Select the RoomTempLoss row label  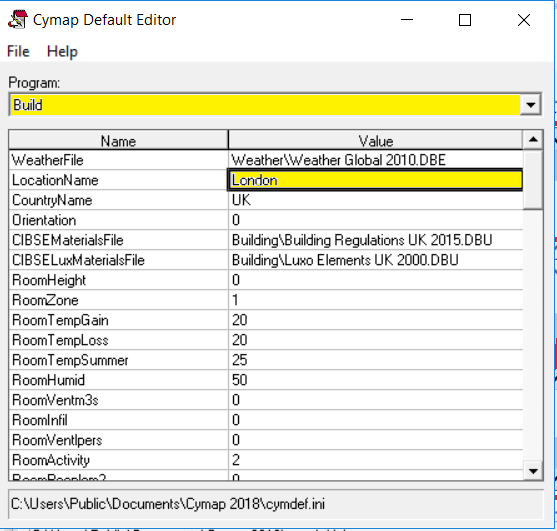click(118, 340)
